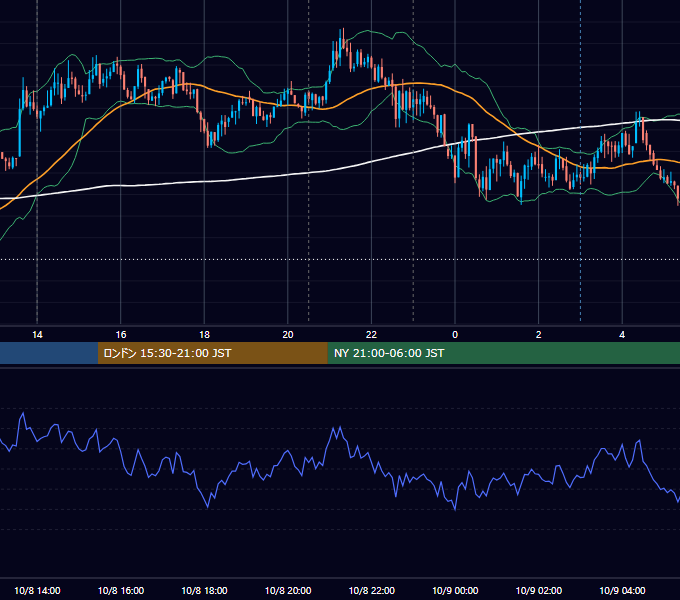Click the 10/8 20:00 date label
The image size is (680, 600).
(x=288, y=590)
